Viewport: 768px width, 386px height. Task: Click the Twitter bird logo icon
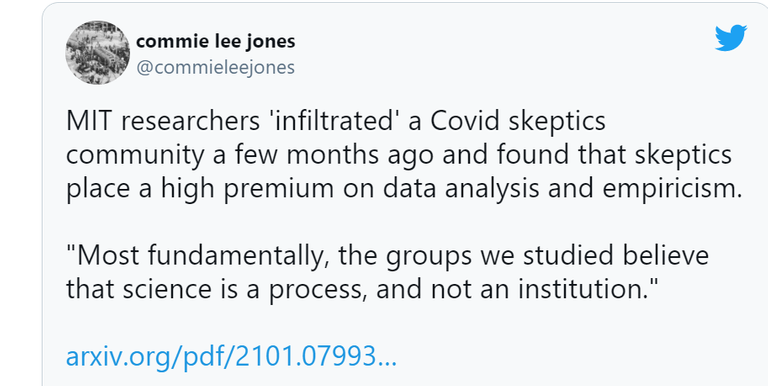click(x=731, y=38)
